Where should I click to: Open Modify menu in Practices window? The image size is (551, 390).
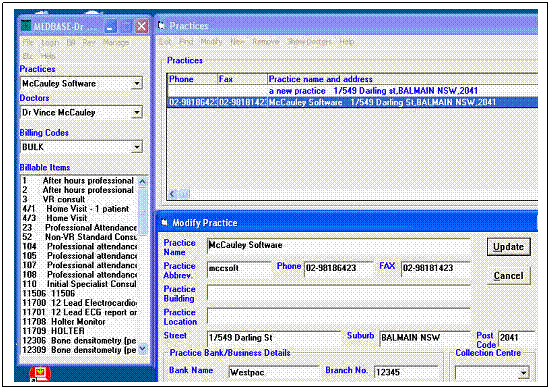[x=211, y=42]
